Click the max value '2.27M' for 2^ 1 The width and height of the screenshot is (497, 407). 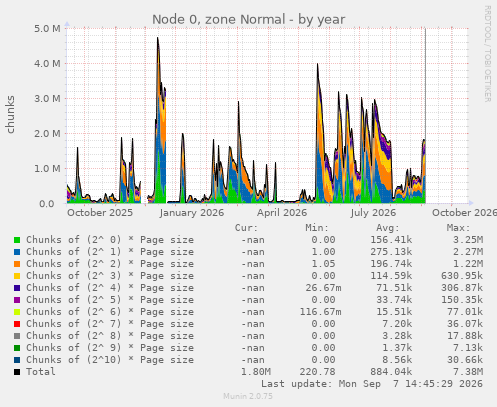[x=468, y=252]
